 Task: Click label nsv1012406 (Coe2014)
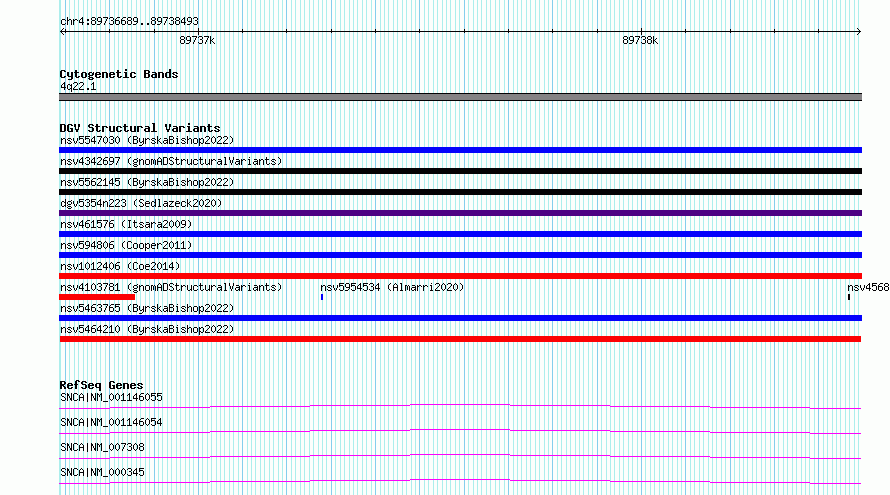pyautogui.click(x=120, y=266)
